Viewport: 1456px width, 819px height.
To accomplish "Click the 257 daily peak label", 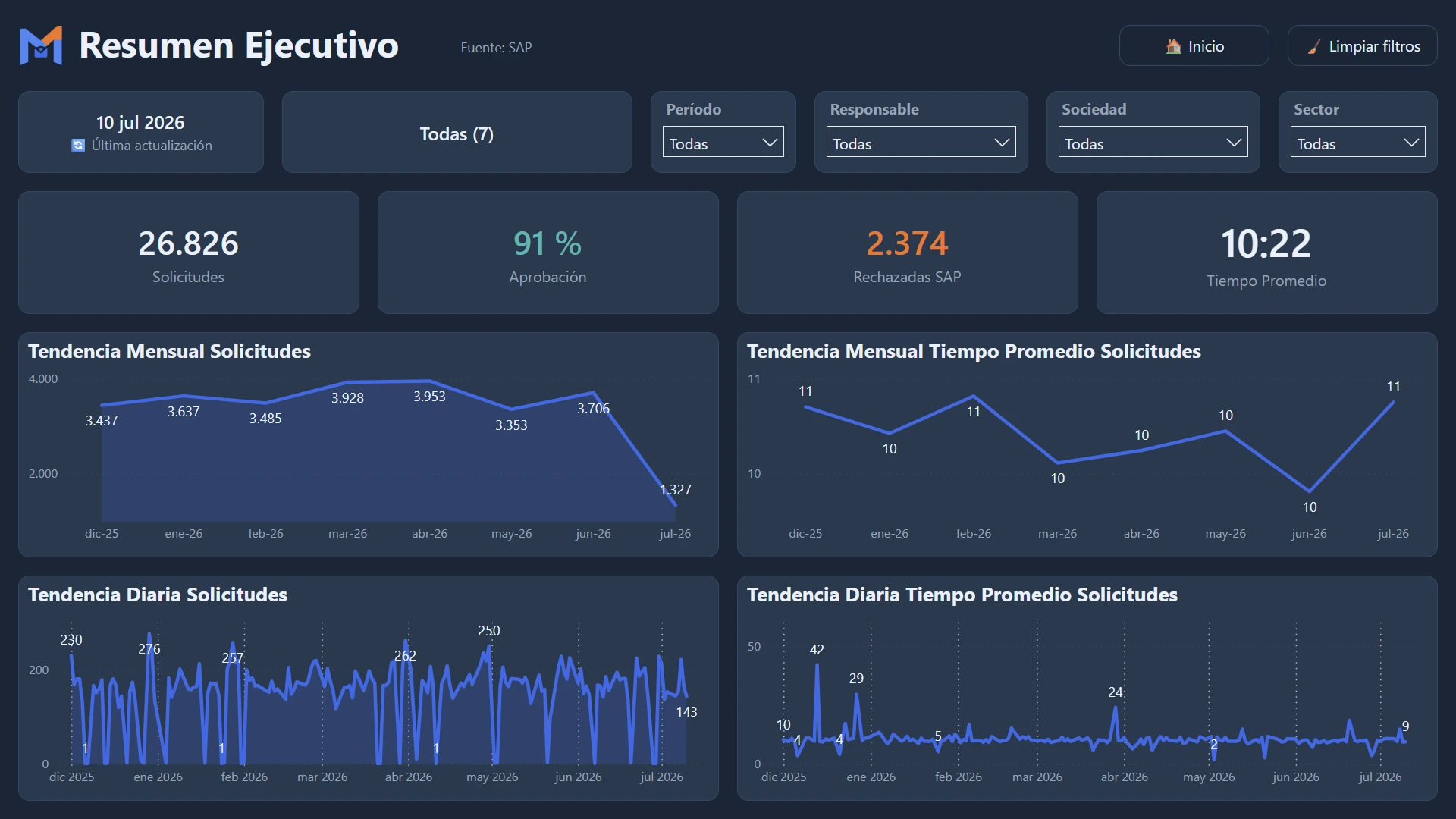I will [x=233, y=658].
